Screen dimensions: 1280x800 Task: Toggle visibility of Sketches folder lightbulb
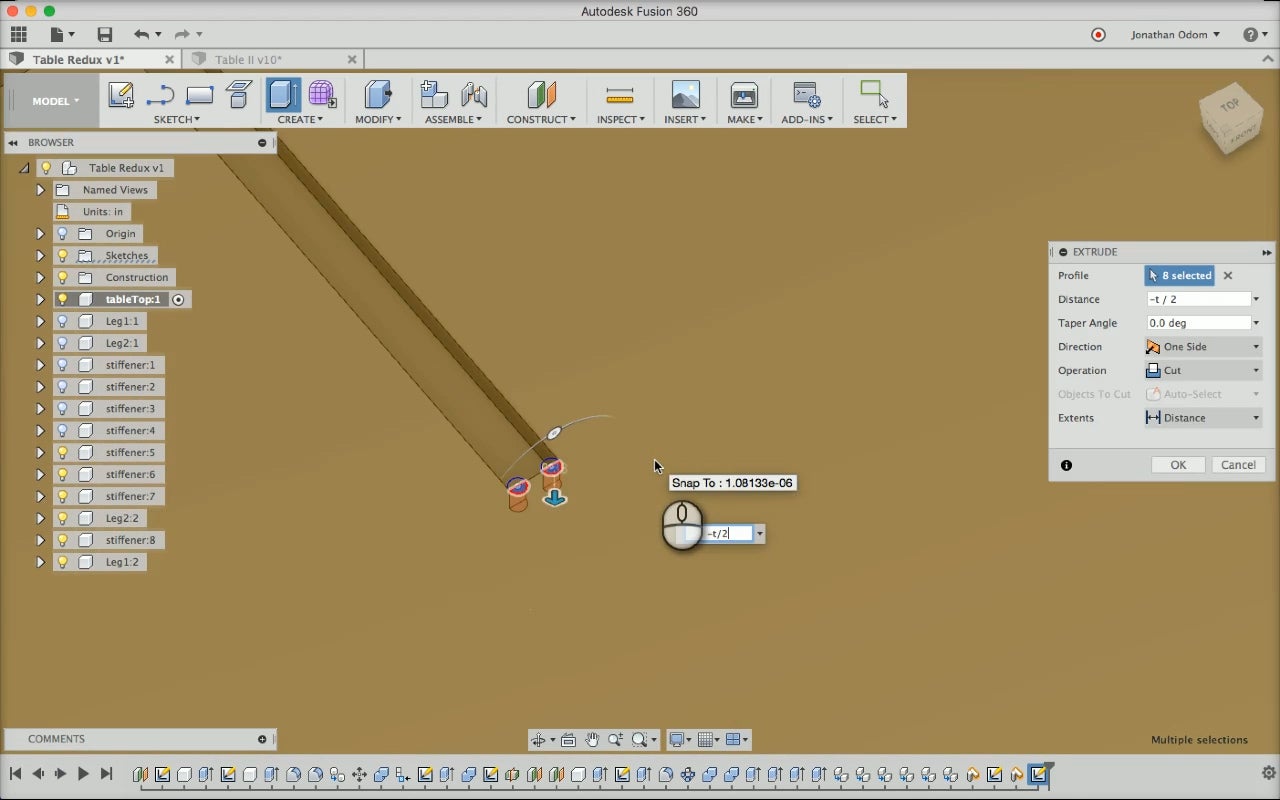point(62,255)
